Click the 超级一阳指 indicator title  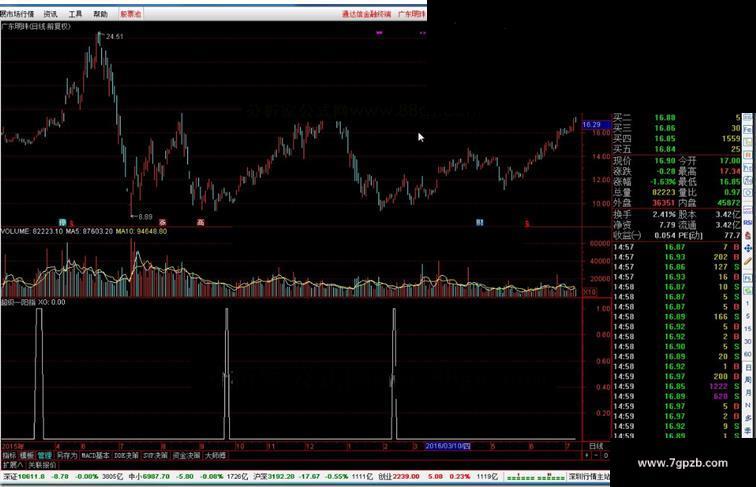(18, 302)
